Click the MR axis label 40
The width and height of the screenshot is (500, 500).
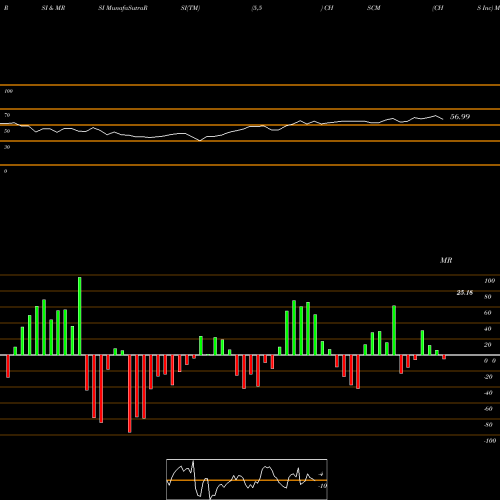[x=488, y=329]
